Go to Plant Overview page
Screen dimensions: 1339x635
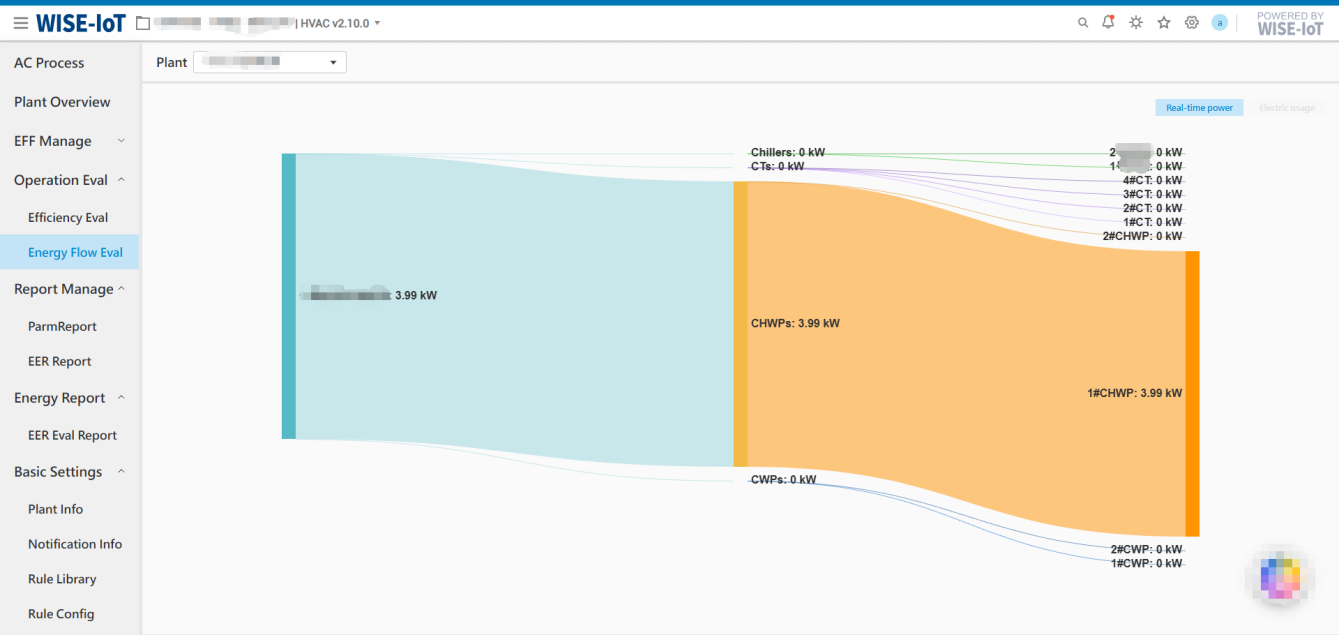62,102
